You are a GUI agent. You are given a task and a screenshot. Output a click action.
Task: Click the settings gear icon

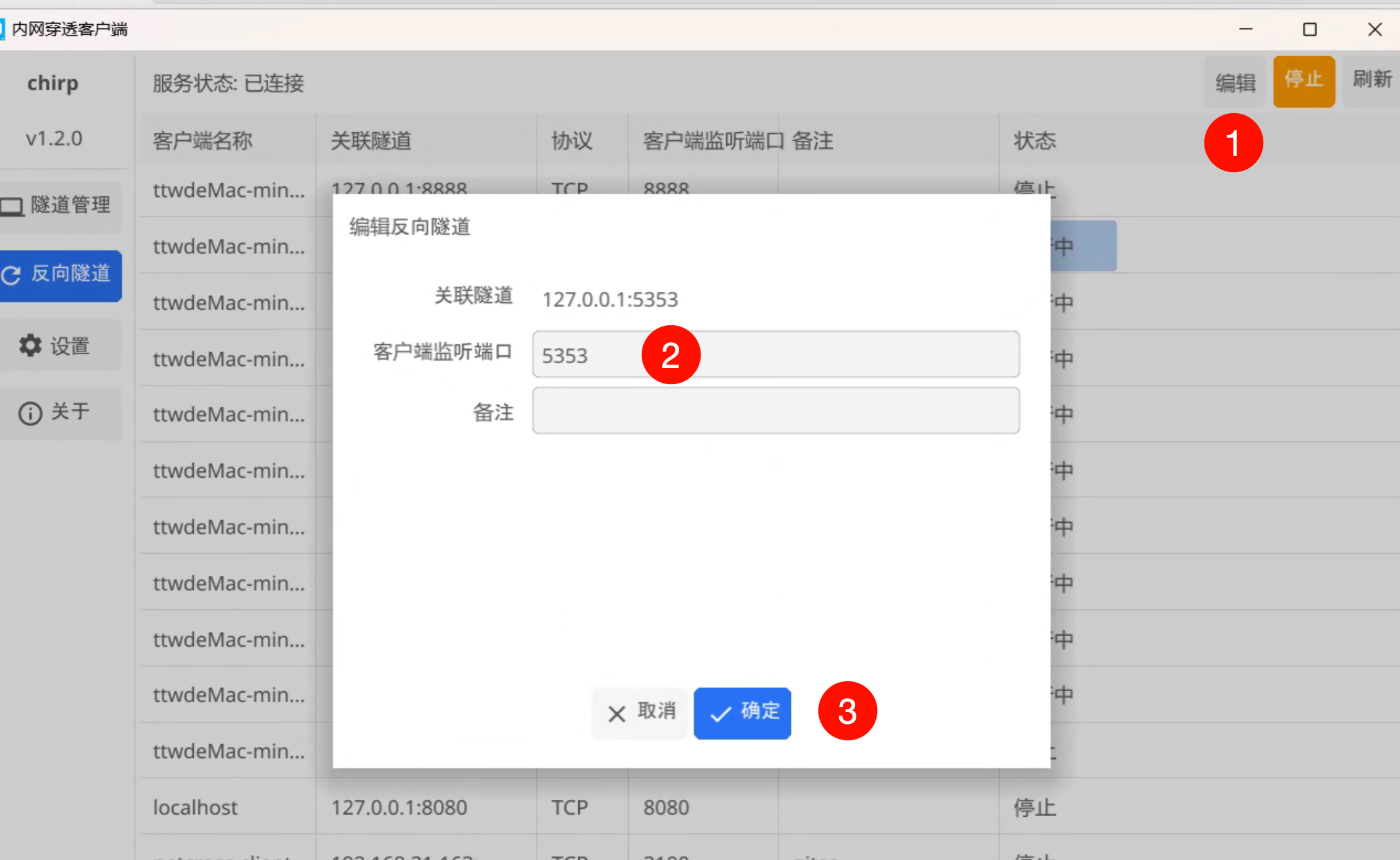coord(30,346)
